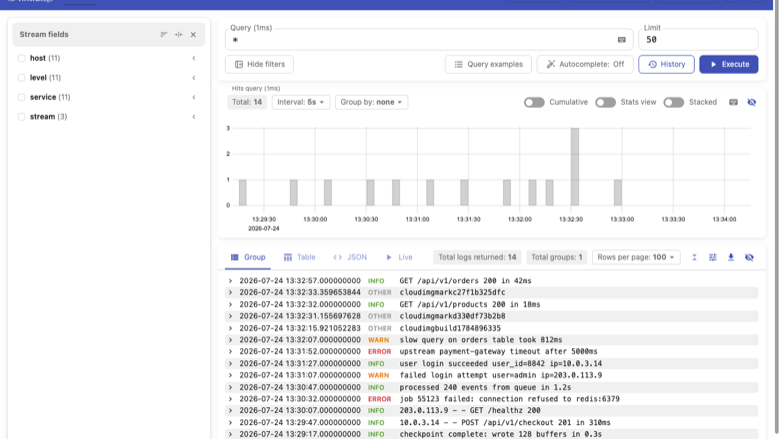Select the 203.0.113.9 GET /healthz log
This screenshot has width=780, height=439.
pos(470,411)
